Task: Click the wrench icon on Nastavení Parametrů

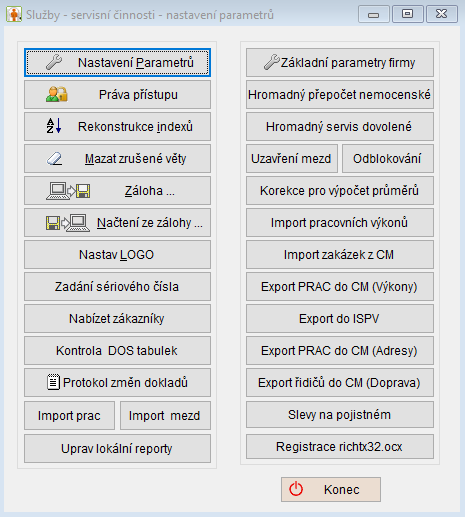Action: [54, 62]
